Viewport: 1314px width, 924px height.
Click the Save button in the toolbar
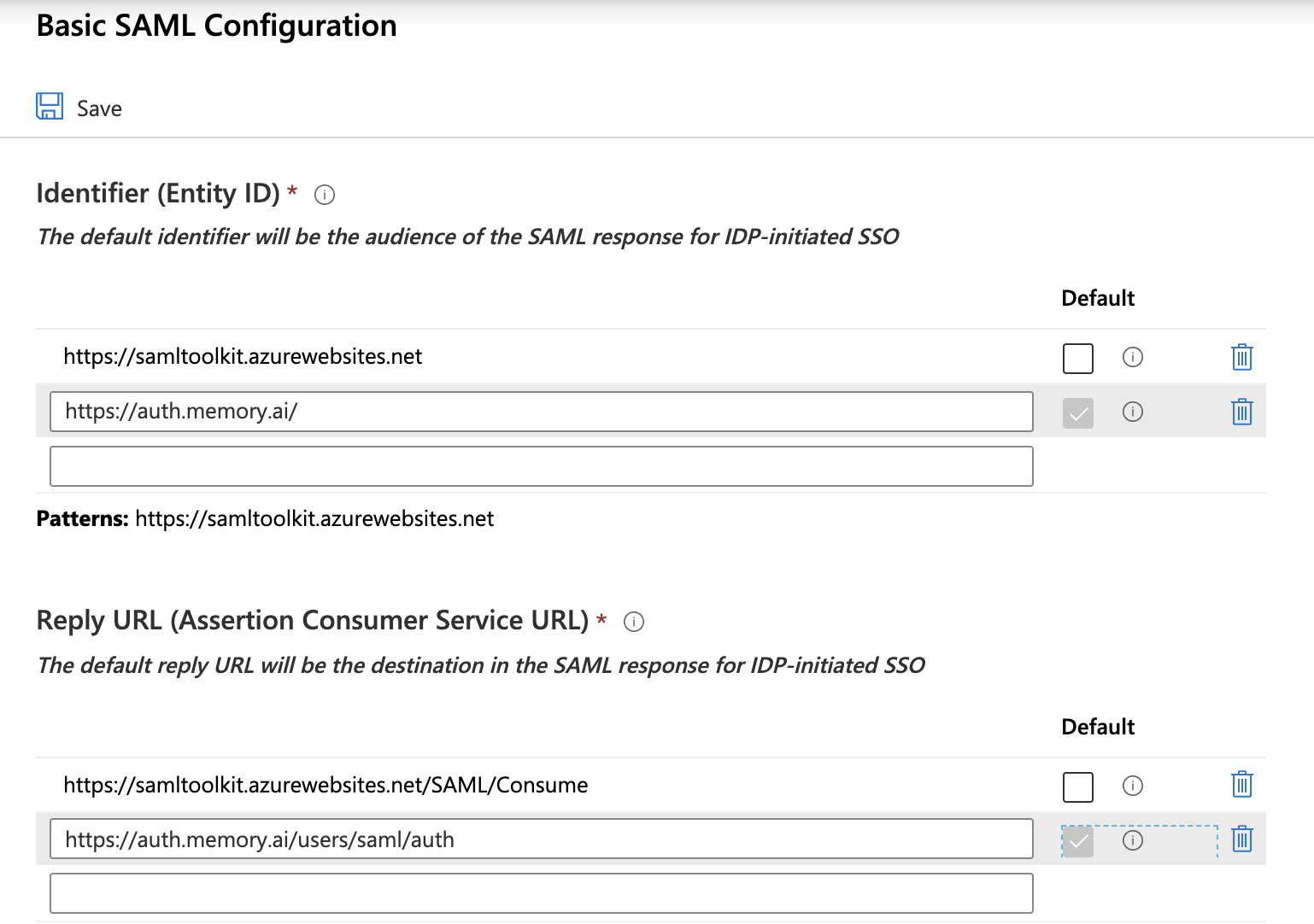[79, 108]
